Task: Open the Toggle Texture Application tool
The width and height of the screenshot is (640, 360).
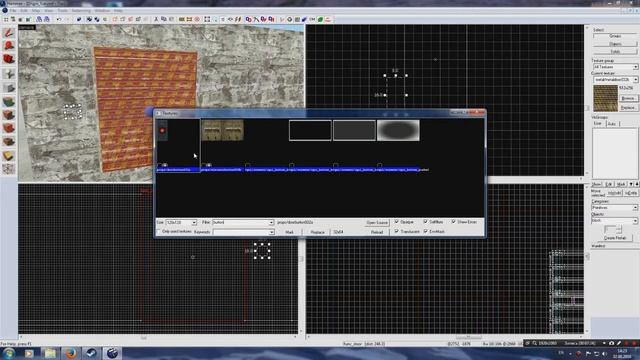Action: pyautogui.click(x=9, y=102)
